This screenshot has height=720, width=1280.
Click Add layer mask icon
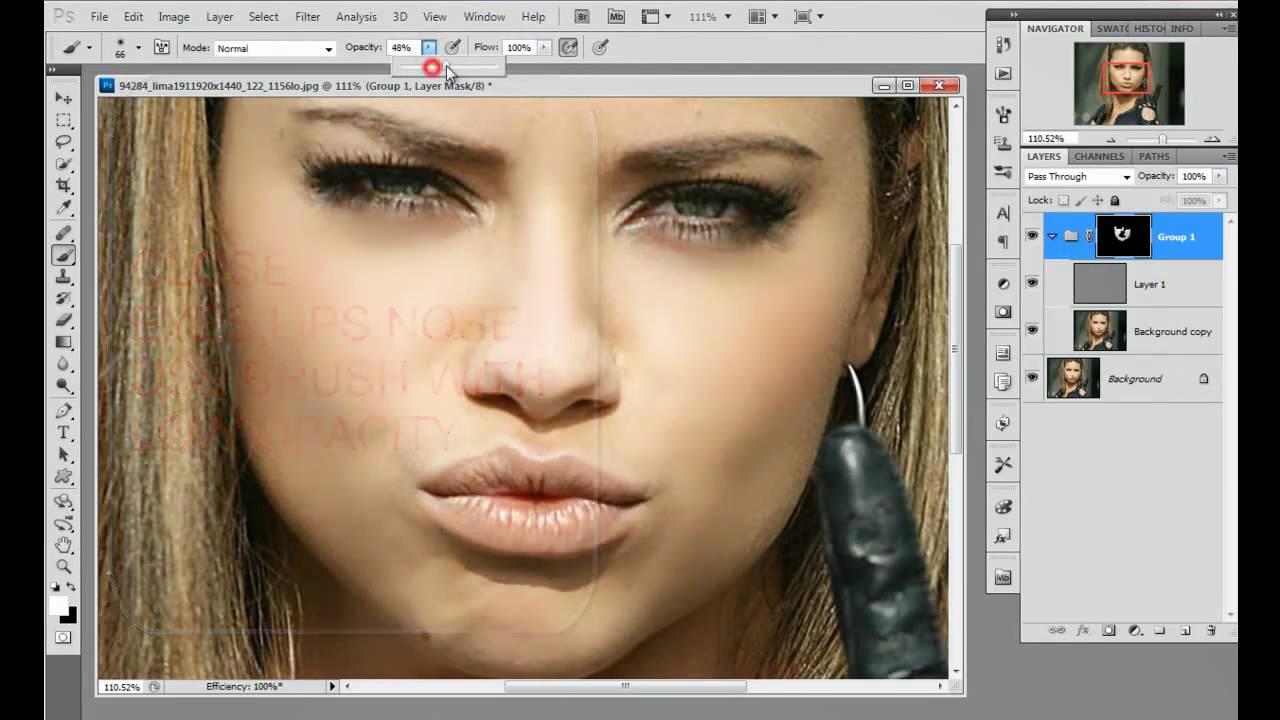(1109, 631)
